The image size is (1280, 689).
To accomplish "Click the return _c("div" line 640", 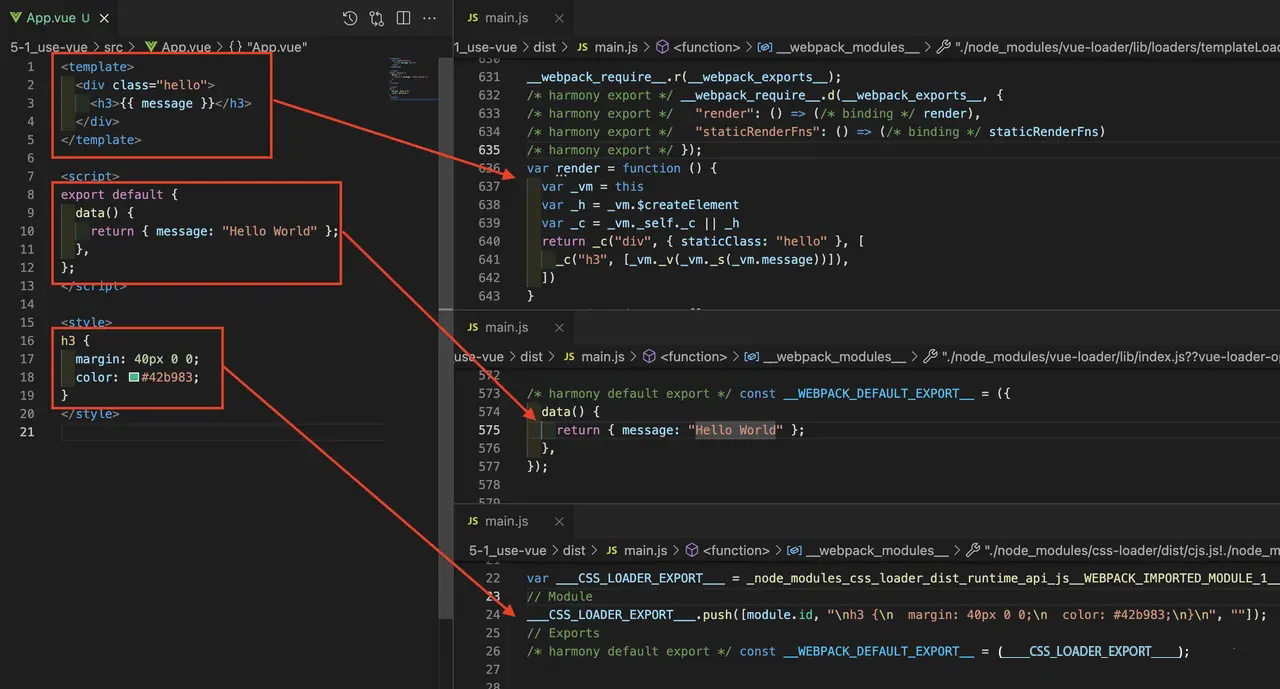I will pos(703,241).
